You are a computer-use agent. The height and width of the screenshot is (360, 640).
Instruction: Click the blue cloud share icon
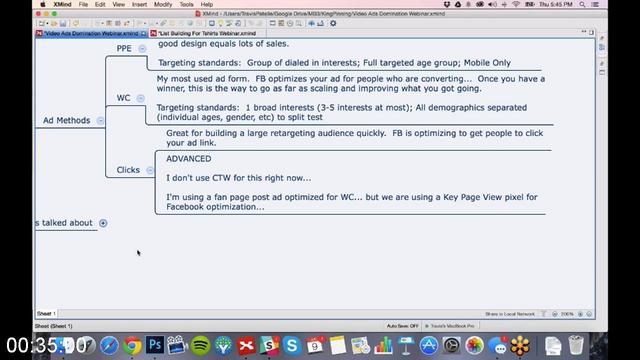pyautogui.click(x=311, y=24)
